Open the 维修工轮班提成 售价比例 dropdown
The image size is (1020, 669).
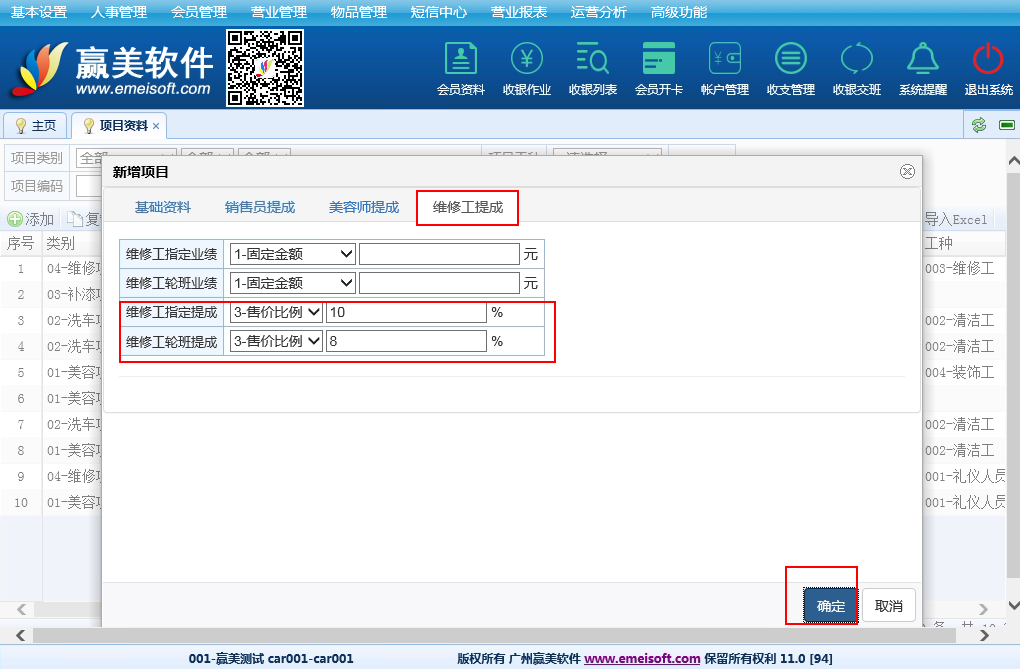click(x=276, y=341)
